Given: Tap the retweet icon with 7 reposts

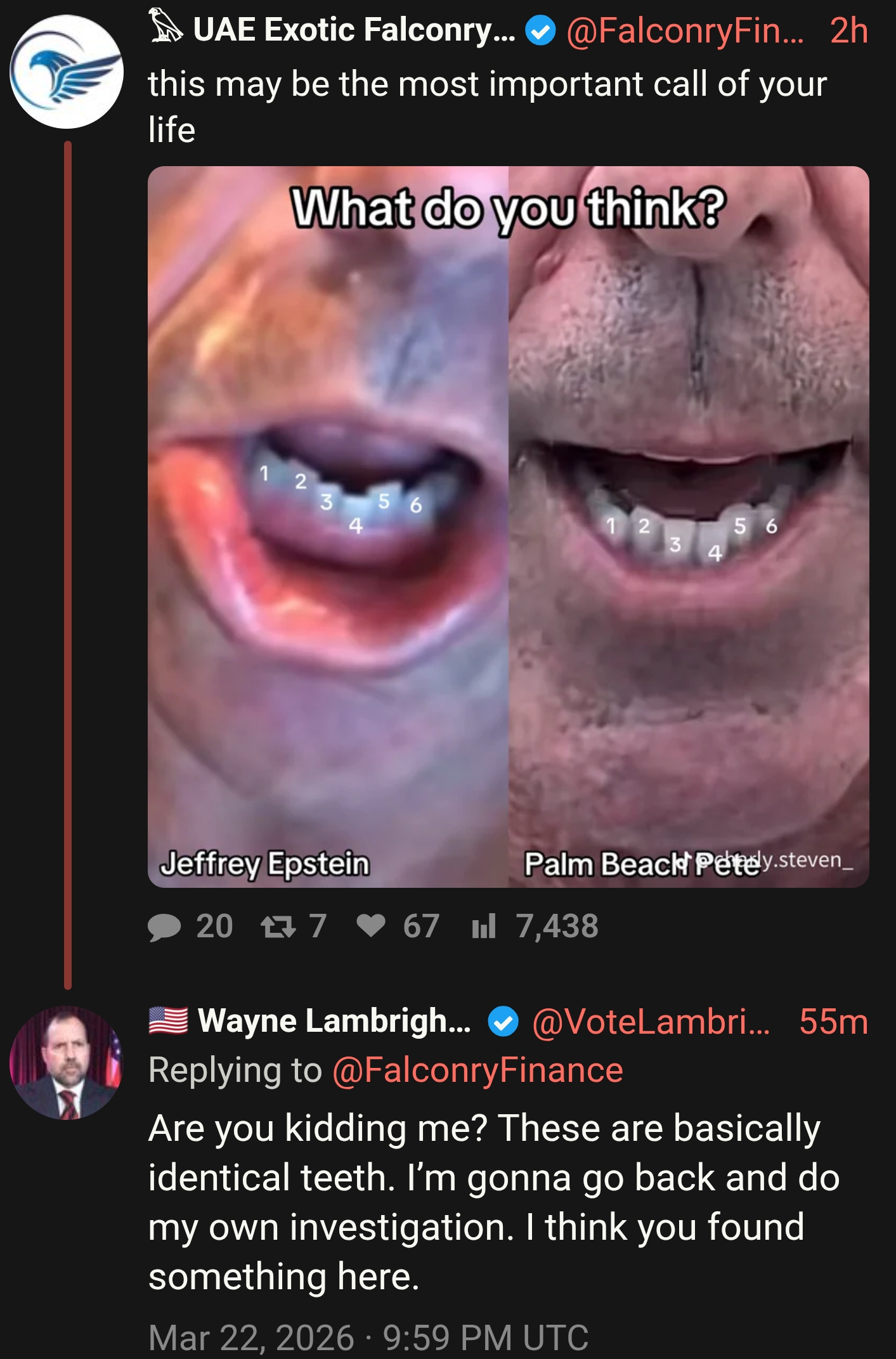Looking at the screenshot, I should (x=278, y=927).
